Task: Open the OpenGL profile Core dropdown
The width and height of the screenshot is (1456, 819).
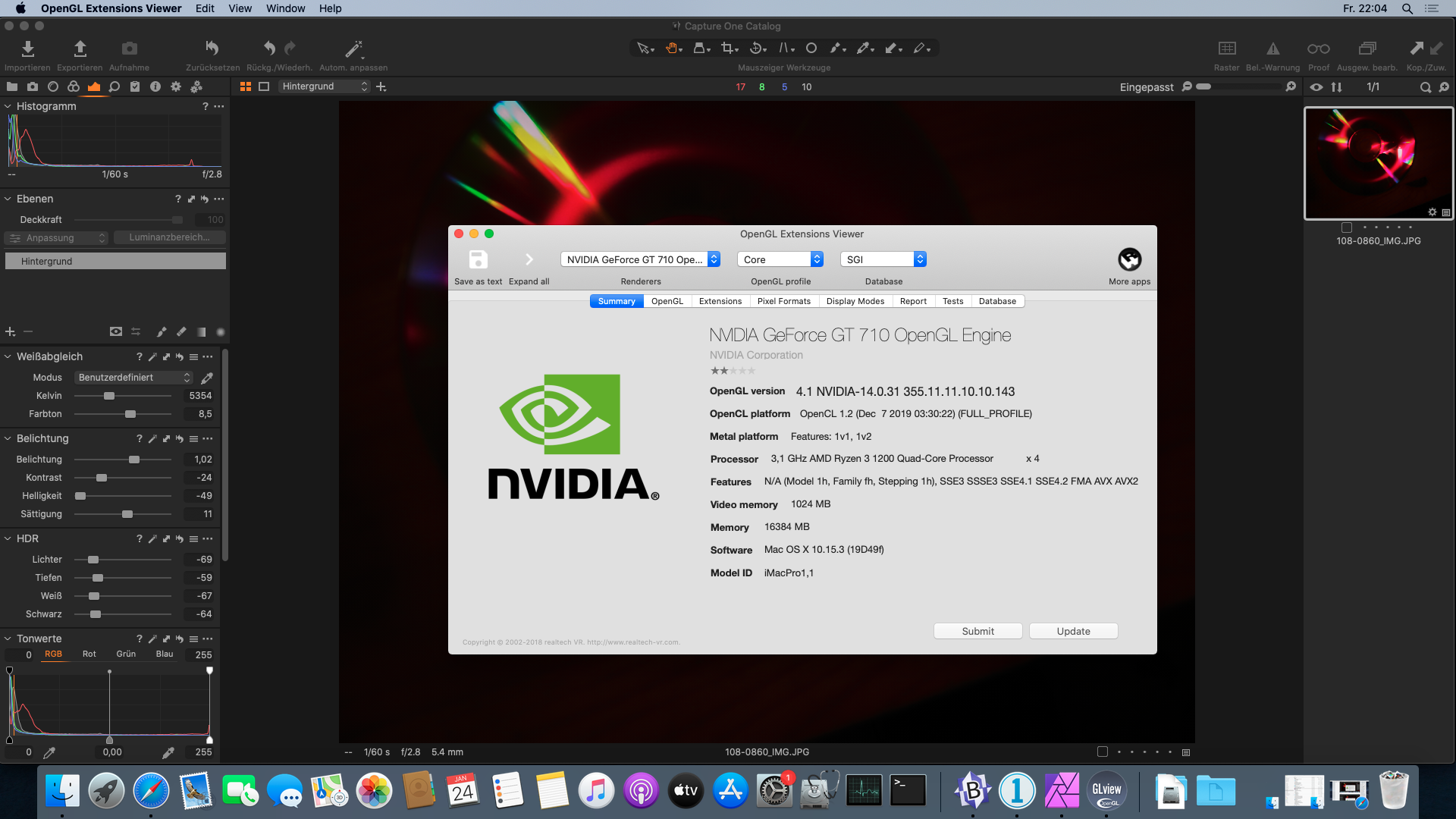Action: [x=780, y=259]
